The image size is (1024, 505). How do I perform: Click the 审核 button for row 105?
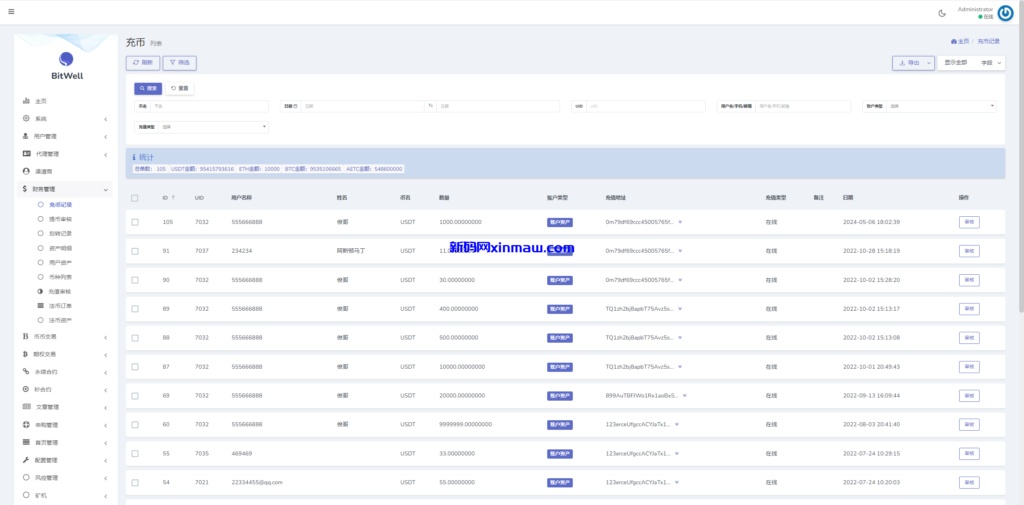(x=968, y=222)
